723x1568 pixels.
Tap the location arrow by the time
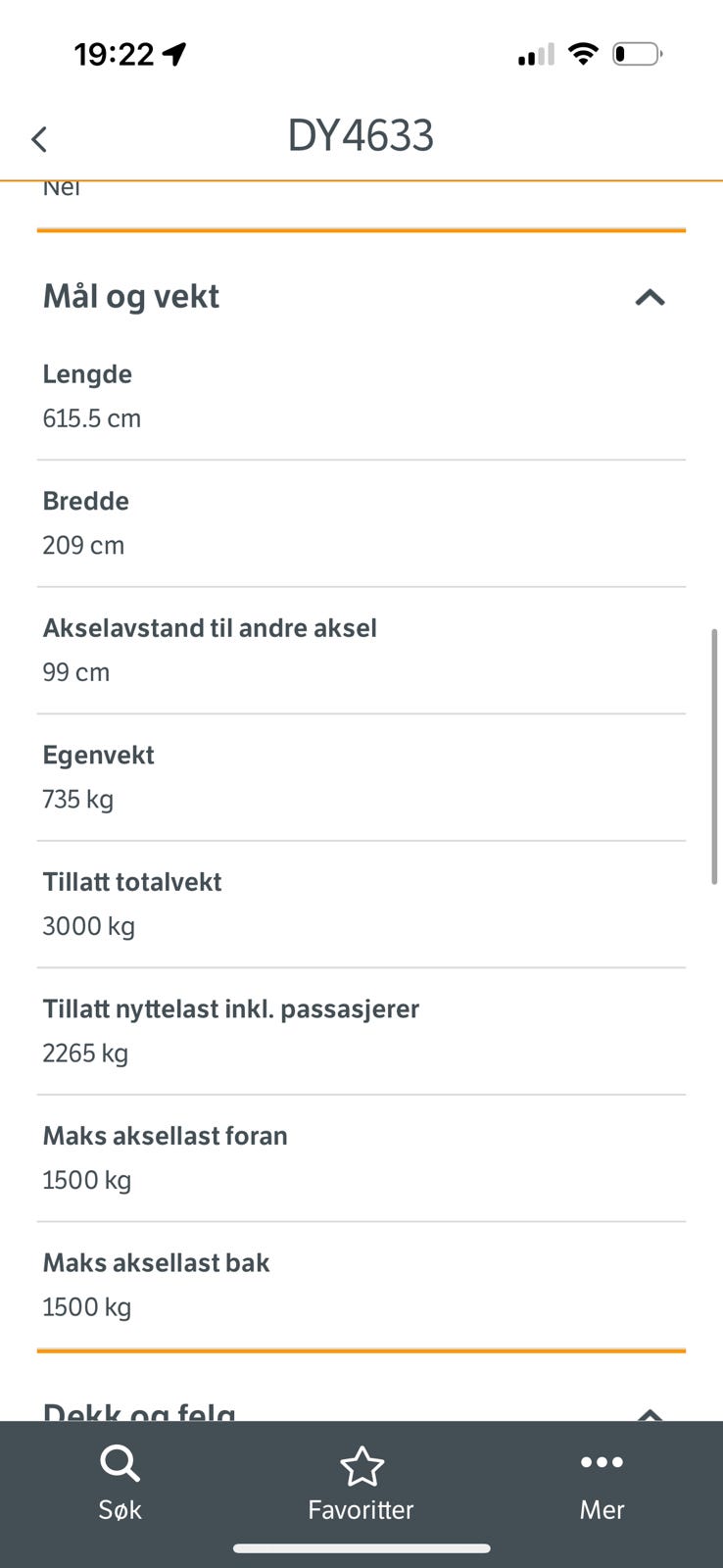coord(174,54)
